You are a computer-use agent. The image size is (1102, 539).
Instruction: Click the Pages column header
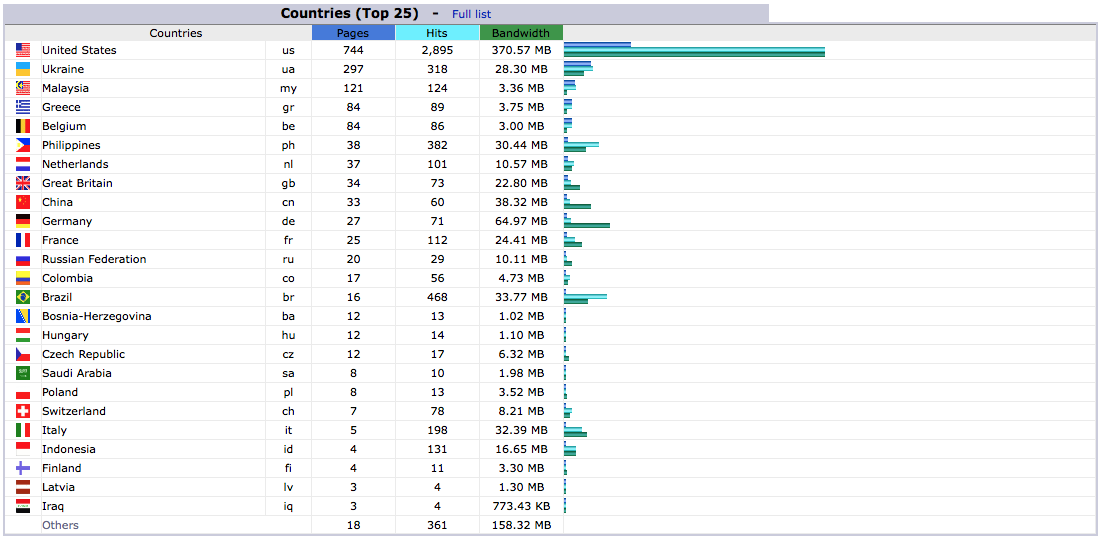[353, 33]
